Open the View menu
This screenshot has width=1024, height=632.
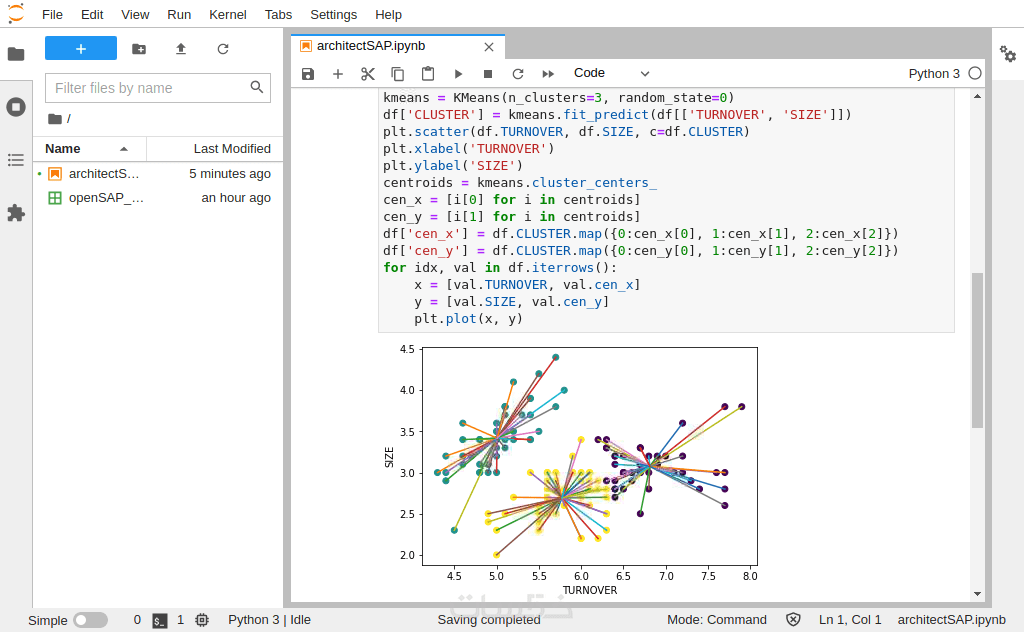pyautogui.click(x=135, y=14)
